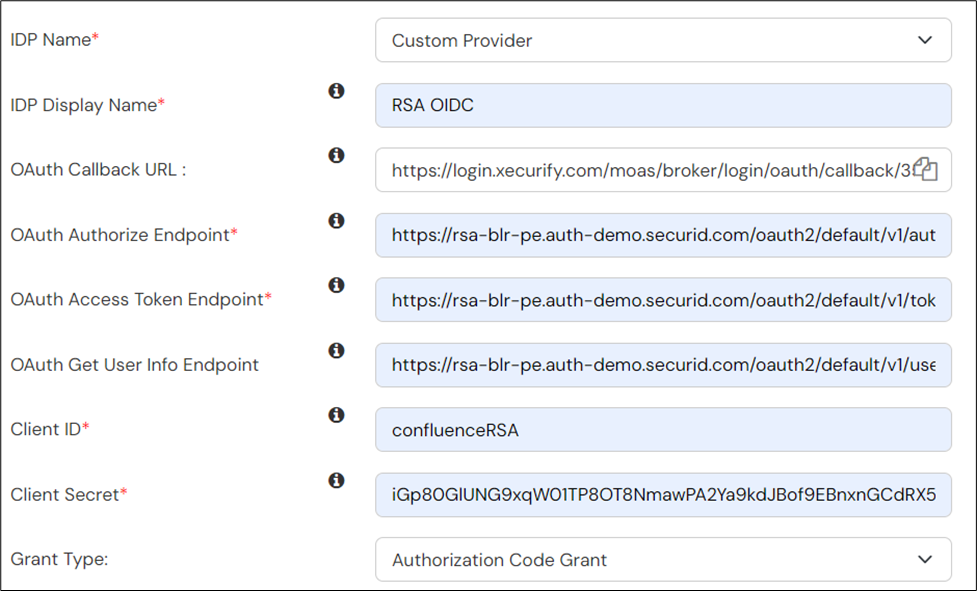This screenshot has width=977, height=591.
Task: Copy the OAuth Callback URL using the copy icon
Action: (925, 170)
